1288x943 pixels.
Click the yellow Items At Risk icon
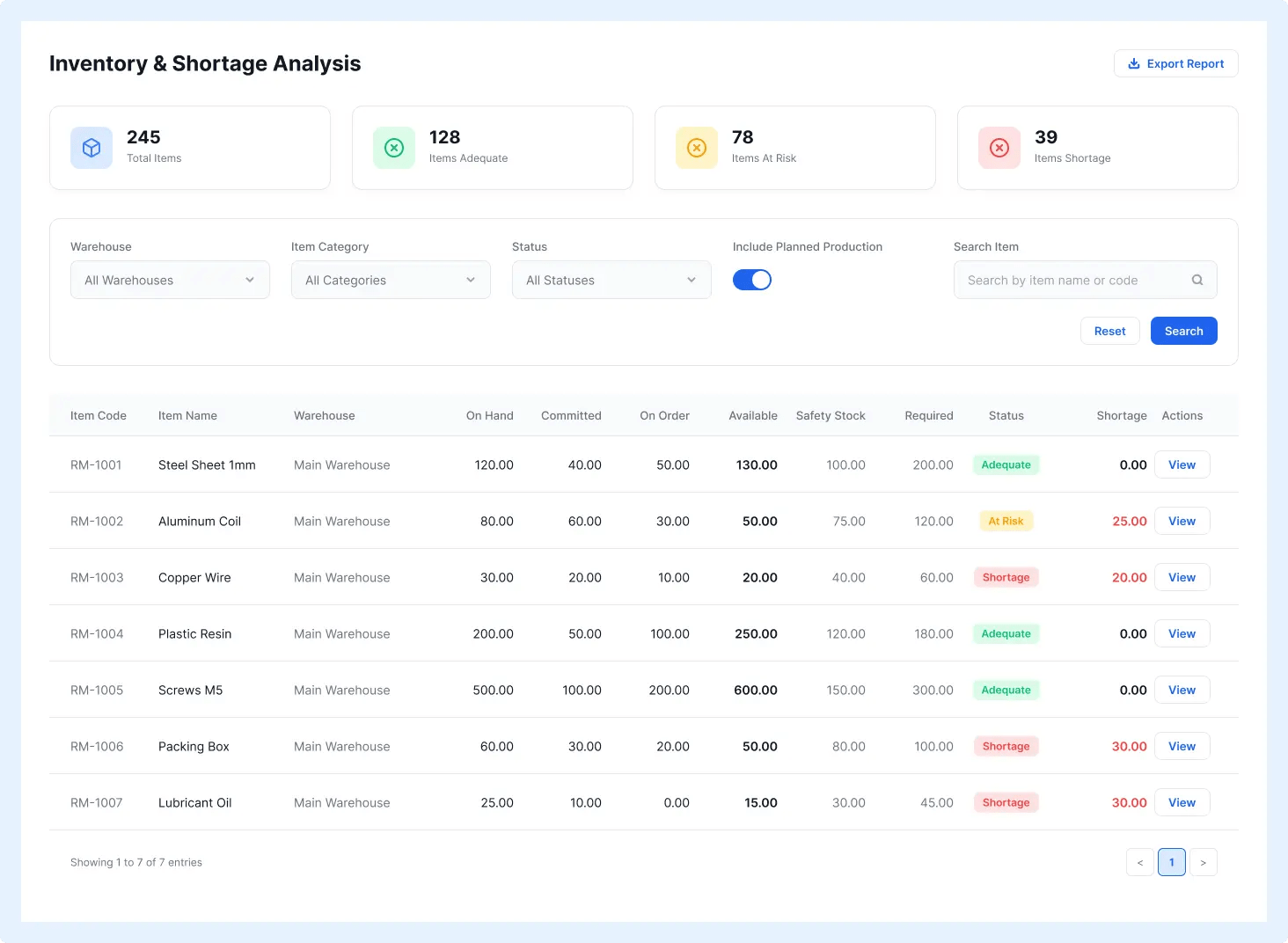pyautogui.click(x=697, y=148)
